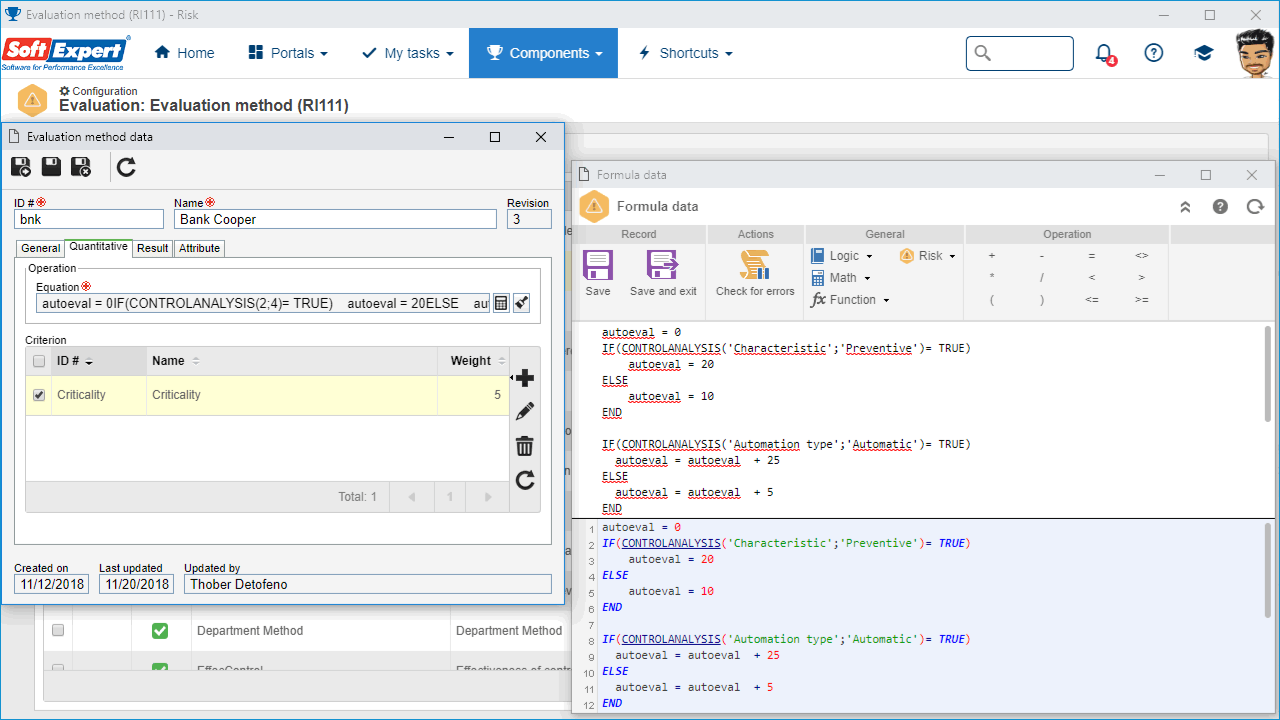Open the user avatar profile
Image resolution: width=1280 pixels, height=720 pixels.
pos(1255,53)
